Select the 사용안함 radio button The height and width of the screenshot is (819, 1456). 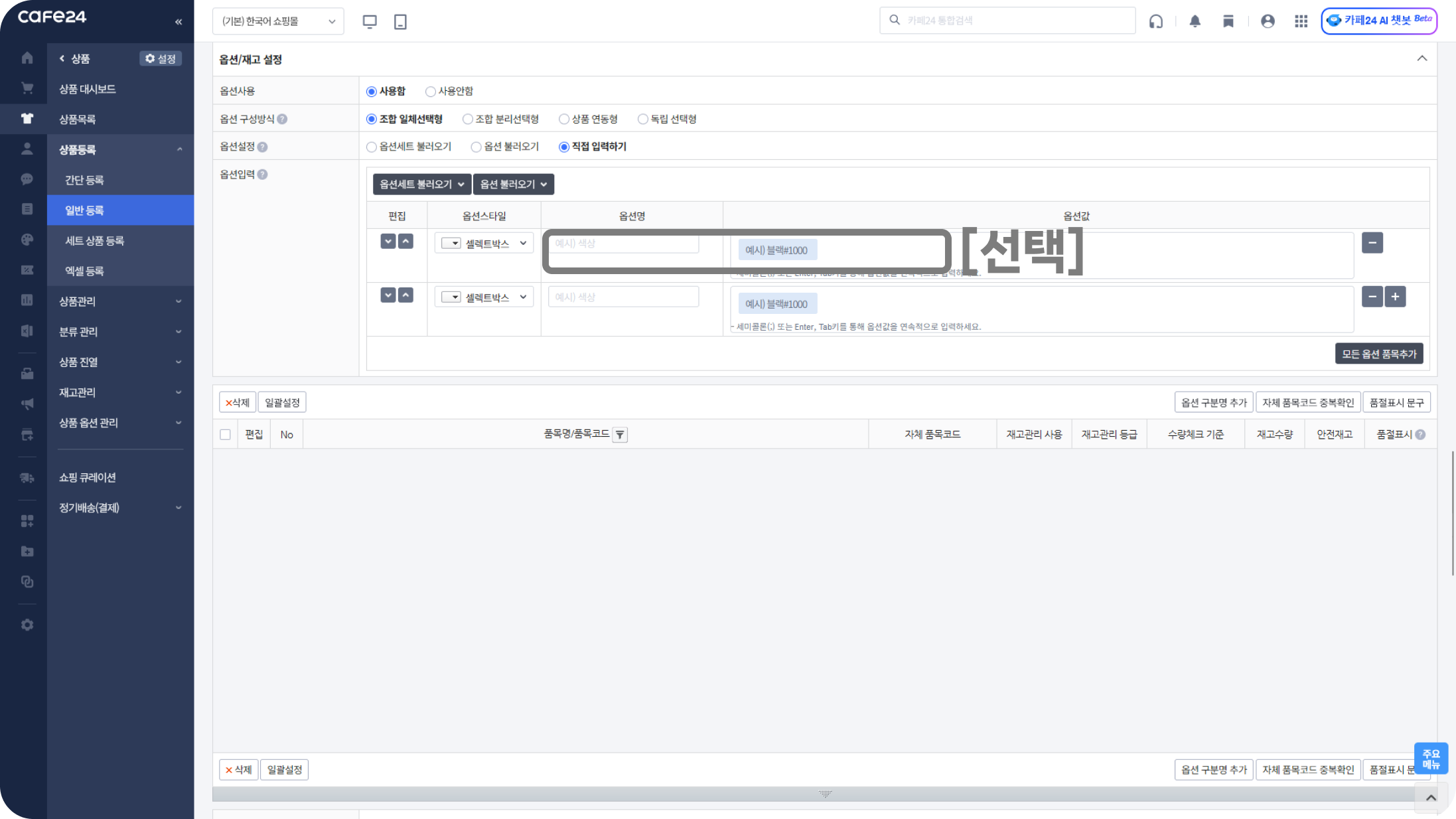tap(431, 92)
